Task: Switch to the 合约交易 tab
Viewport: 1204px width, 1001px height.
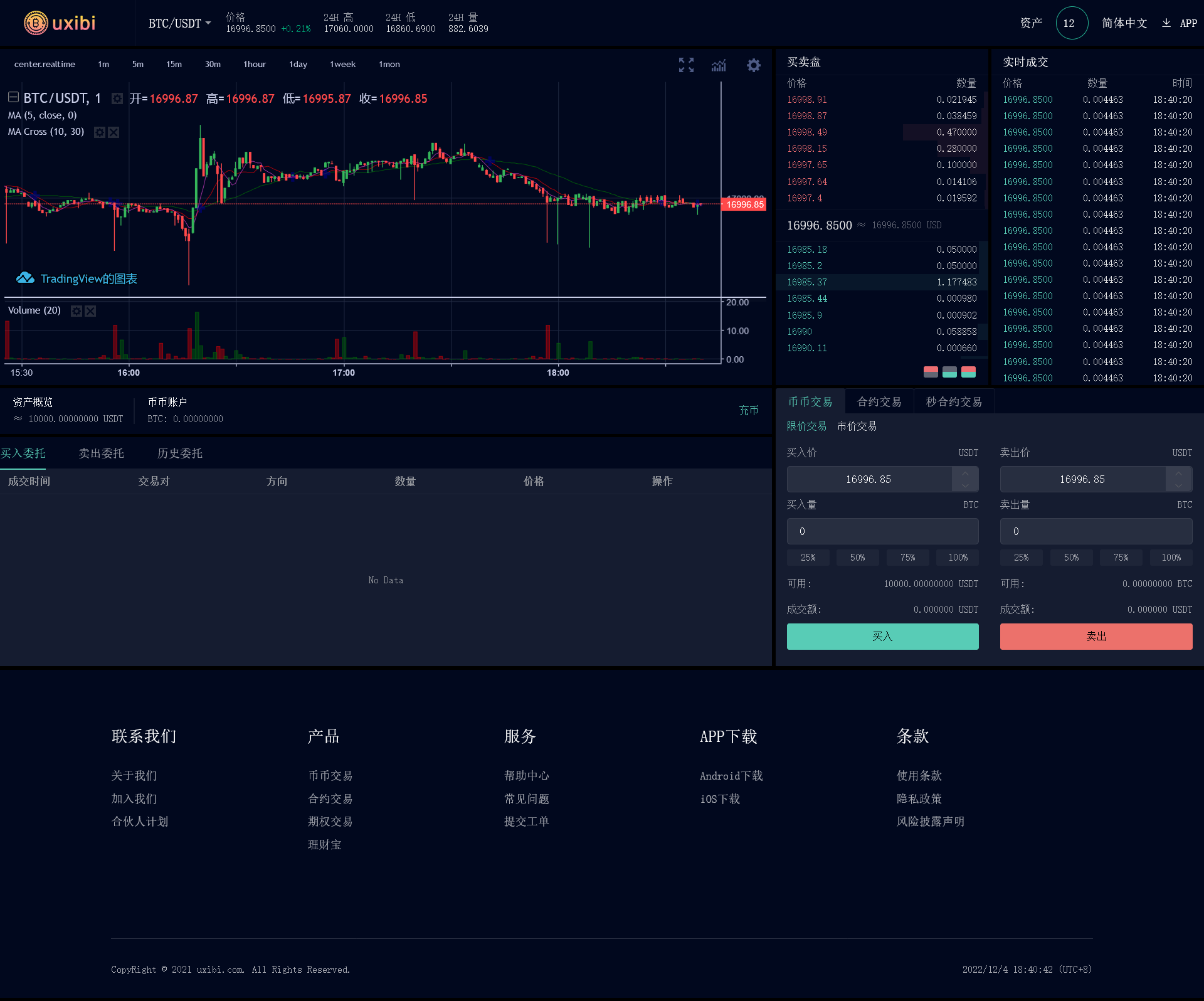Action: point(879,401)
